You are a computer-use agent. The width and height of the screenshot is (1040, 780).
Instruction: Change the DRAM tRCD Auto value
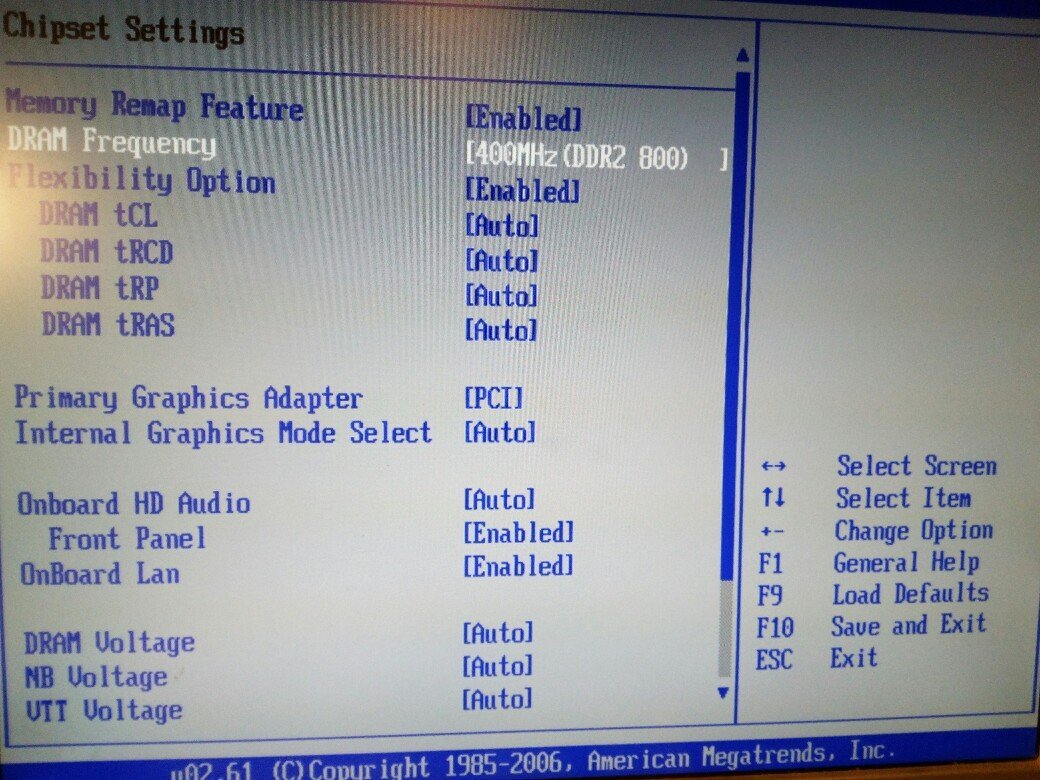tap(501, 261)
